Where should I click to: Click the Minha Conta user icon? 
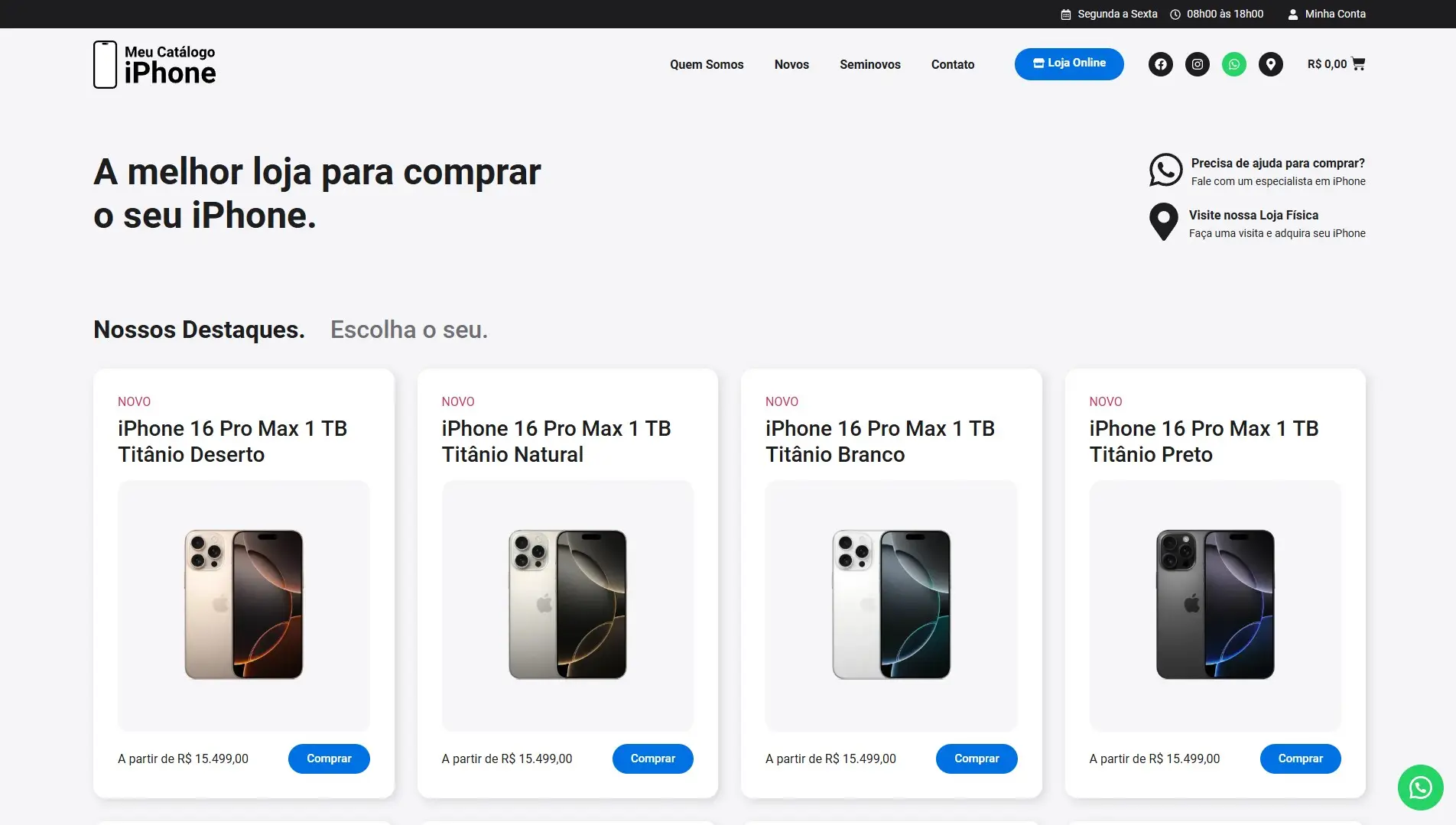coord(1293,14)
